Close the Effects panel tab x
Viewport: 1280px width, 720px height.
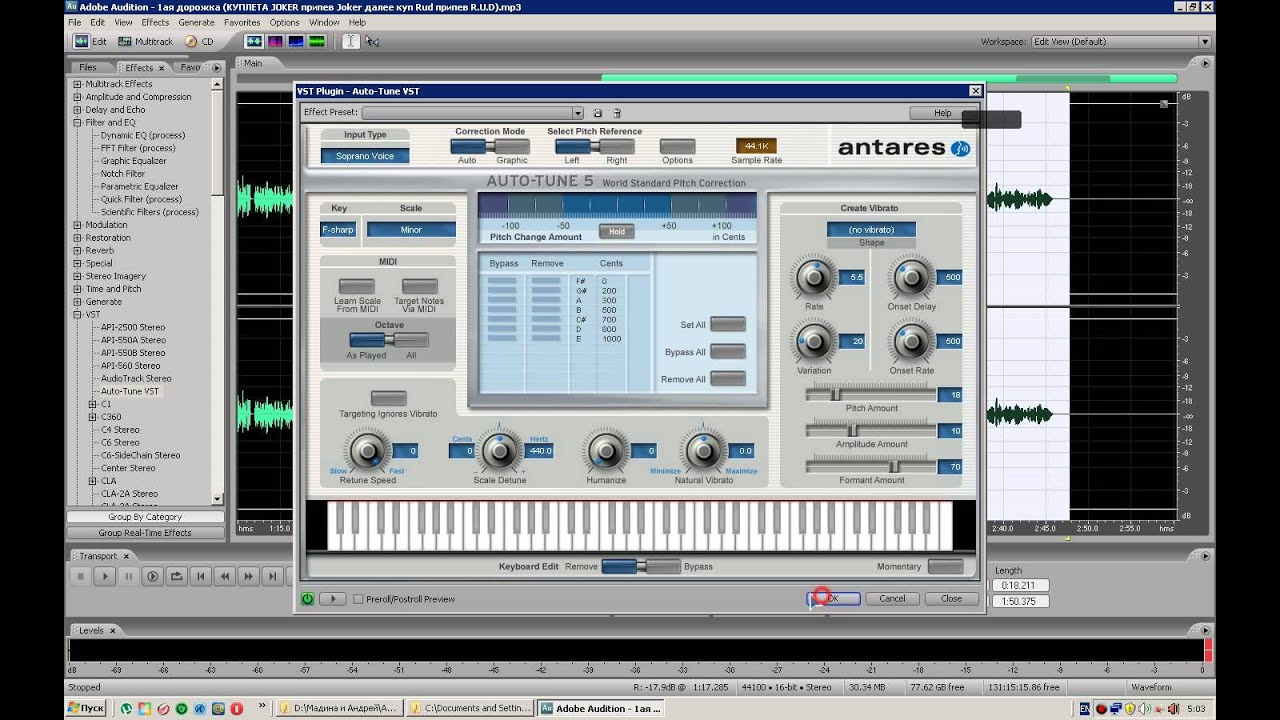(x=162, y=68)
